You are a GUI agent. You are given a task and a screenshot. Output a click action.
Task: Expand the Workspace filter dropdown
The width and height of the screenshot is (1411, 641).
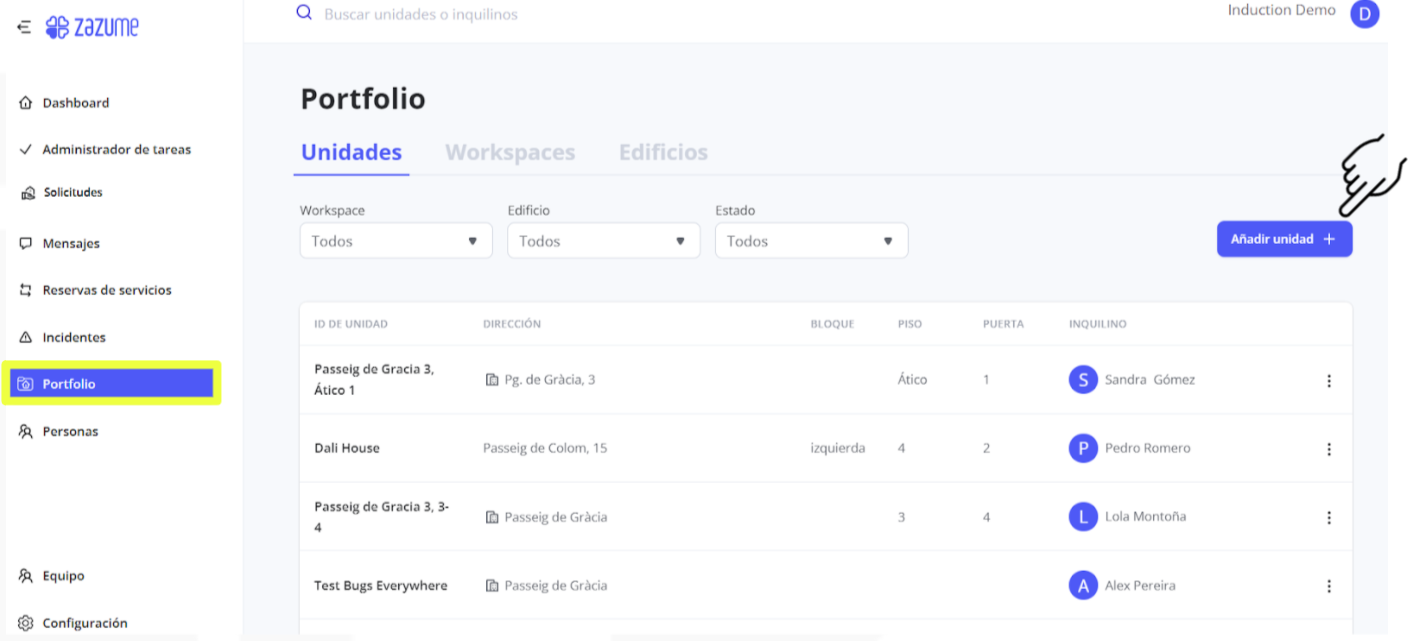[396, 241]
